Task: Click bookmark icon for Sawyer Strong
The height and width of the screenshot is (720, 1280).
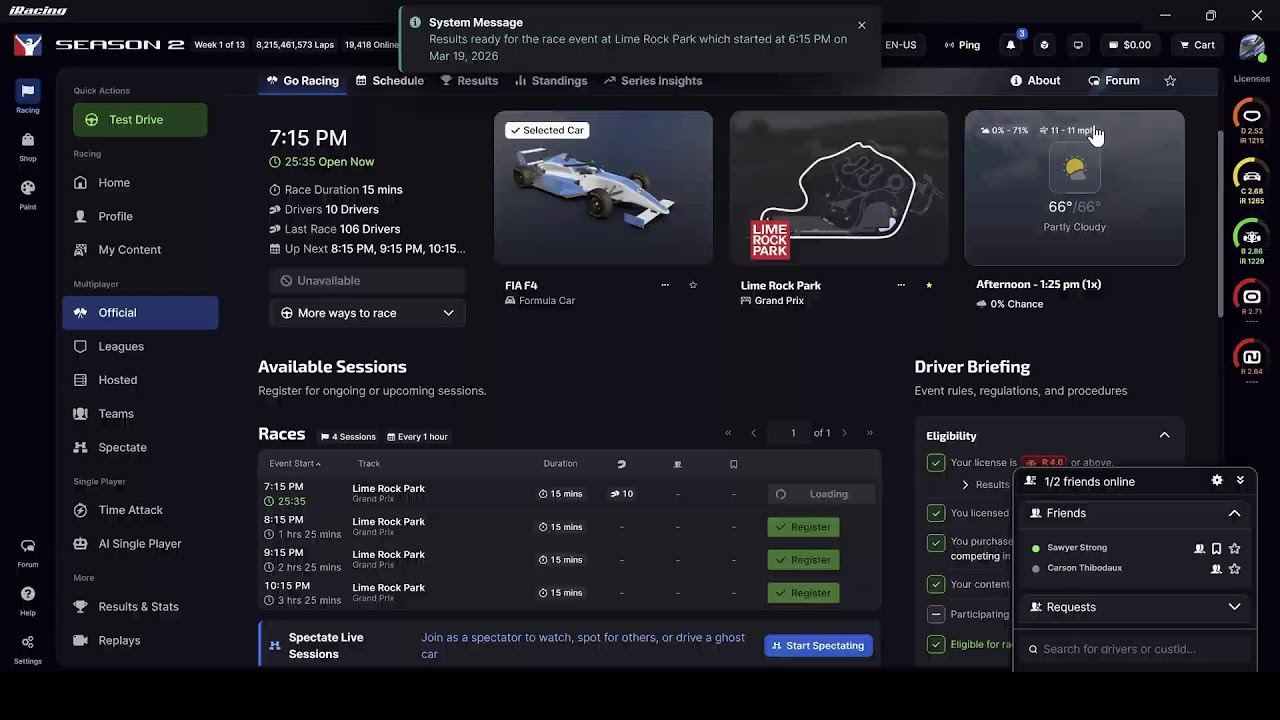Action: pos(1216,549)
